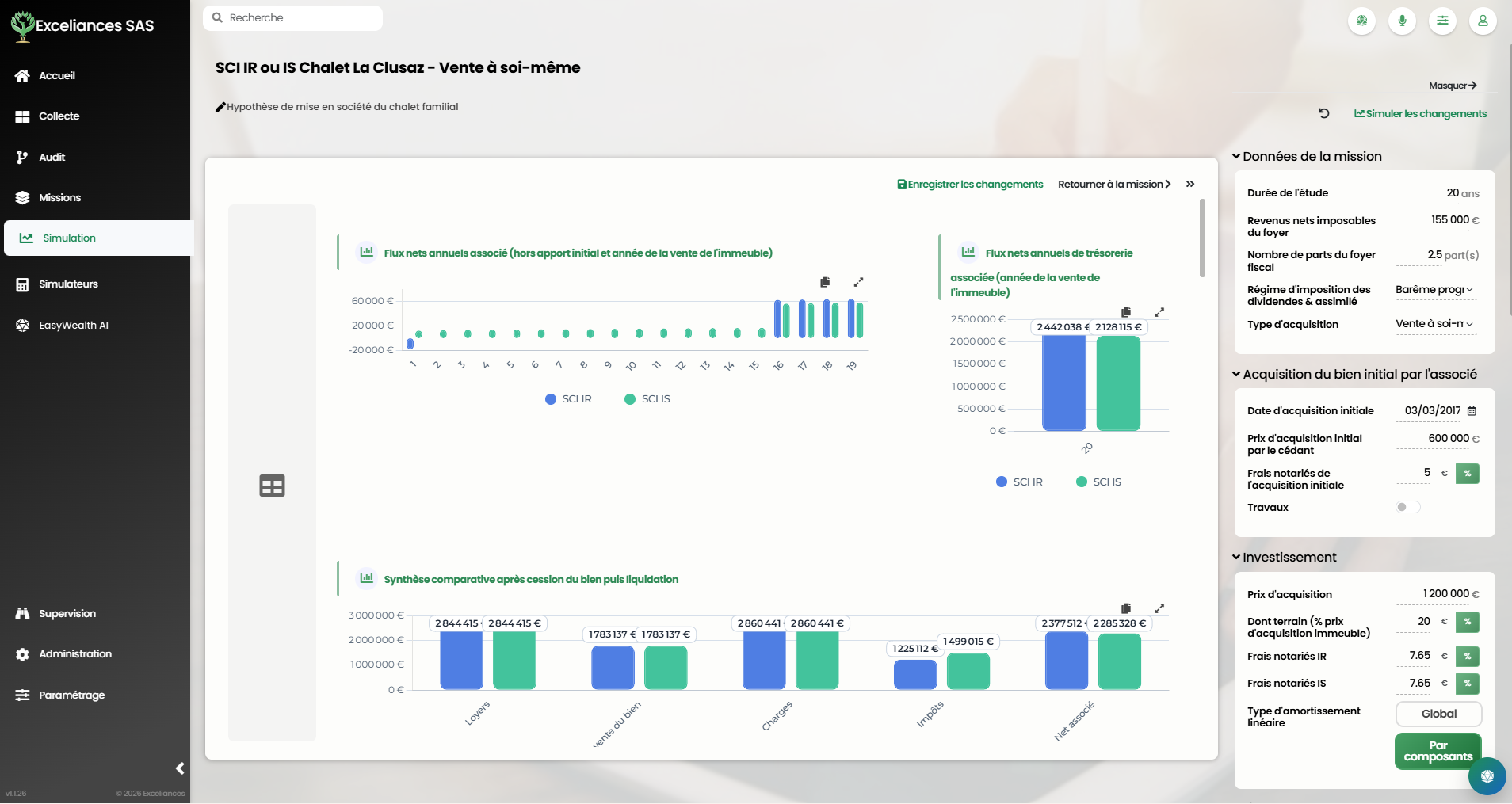The width and height of the screenshot is (1512, 804).
Task: Click the microphone icon in top bar
Action: click(x=1402, y=21)
